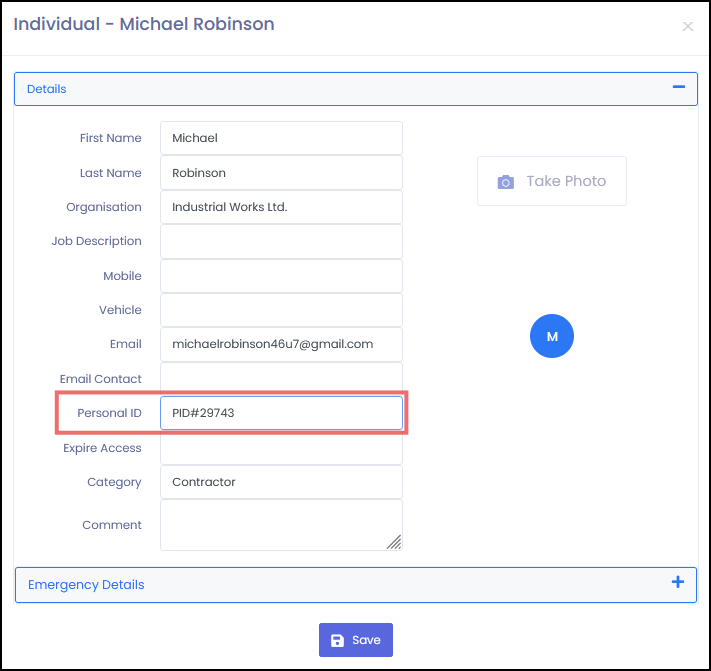Click the Email address field

point(281,344)
